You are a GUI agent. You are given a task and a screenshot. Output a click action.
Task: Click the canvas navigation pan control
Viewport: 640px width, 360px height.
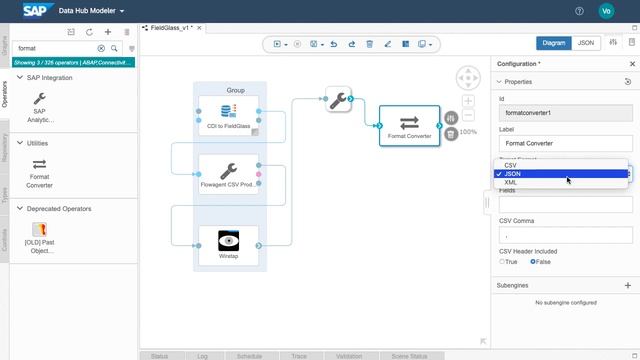(468, 78)
